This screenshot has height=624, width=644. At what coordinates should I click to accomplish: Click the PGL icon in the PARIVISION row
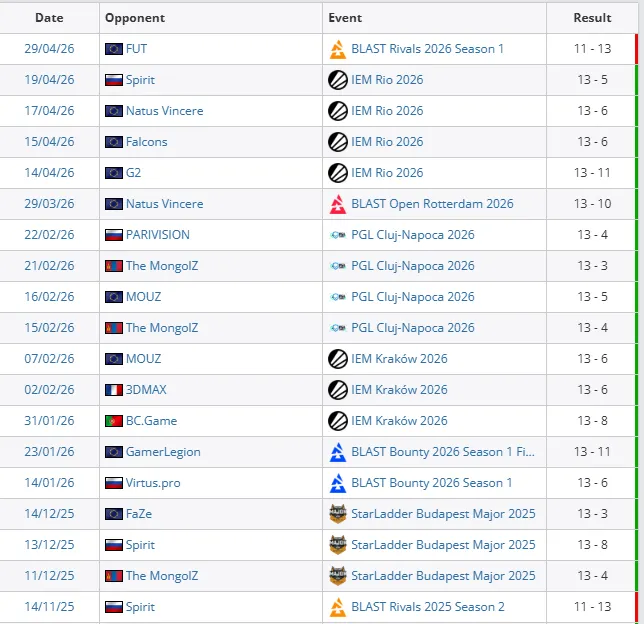click(338, 235)
